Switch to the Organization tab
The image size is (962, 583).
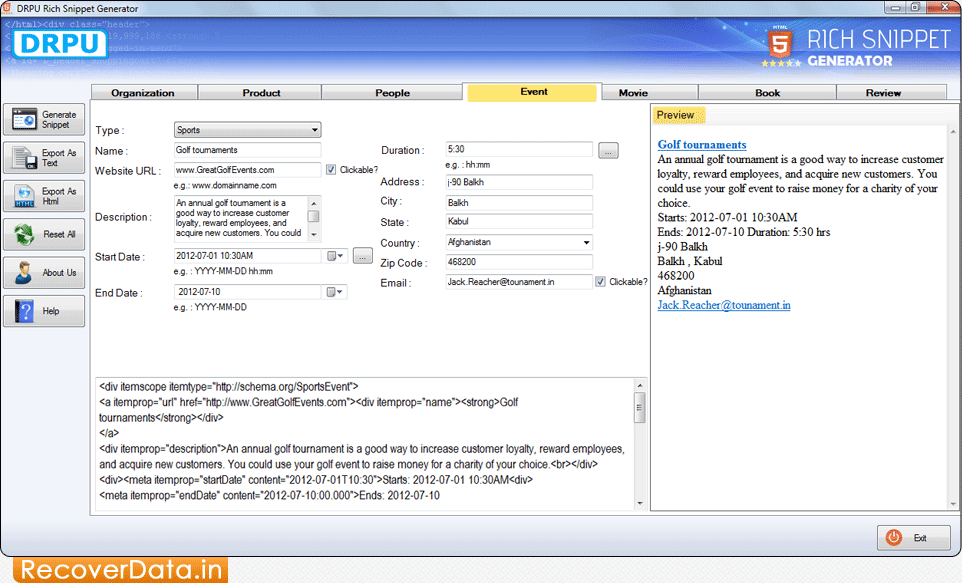click(144, 93)
